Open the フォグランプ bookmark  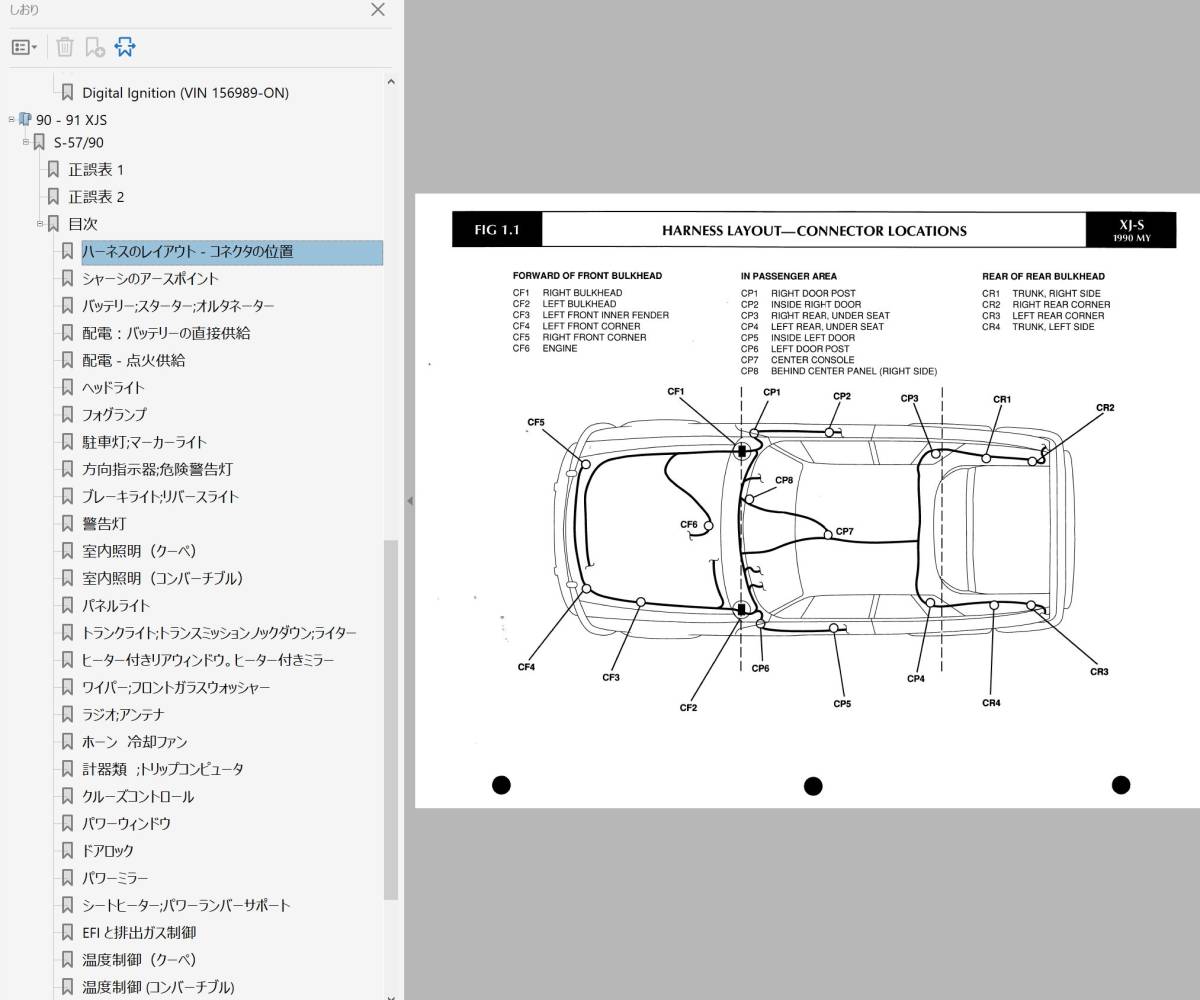pyautogui.click(x=114, y=415)
